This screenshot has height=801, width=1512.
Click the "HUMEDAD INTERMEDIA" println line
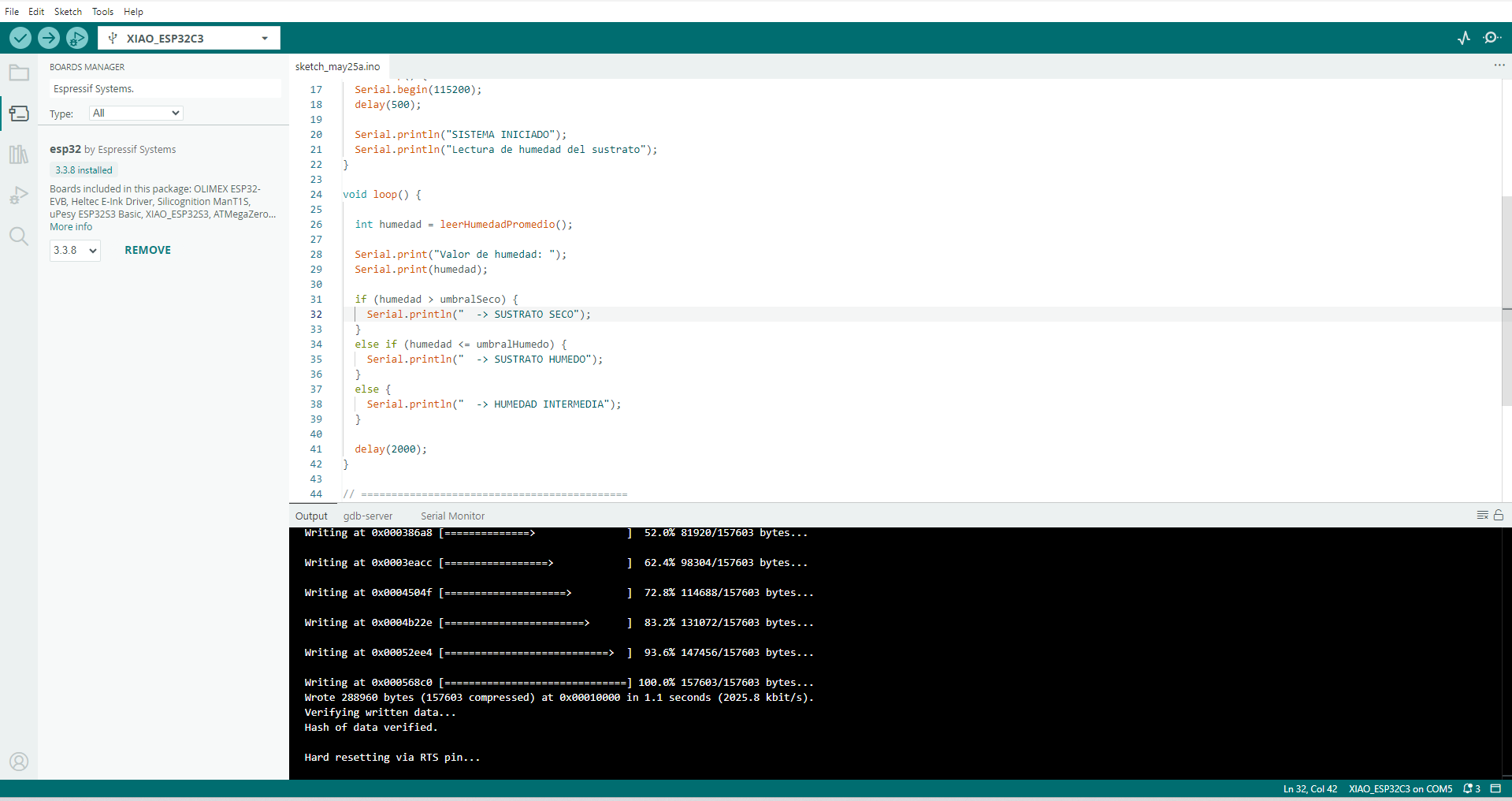(x=494, y=404)
